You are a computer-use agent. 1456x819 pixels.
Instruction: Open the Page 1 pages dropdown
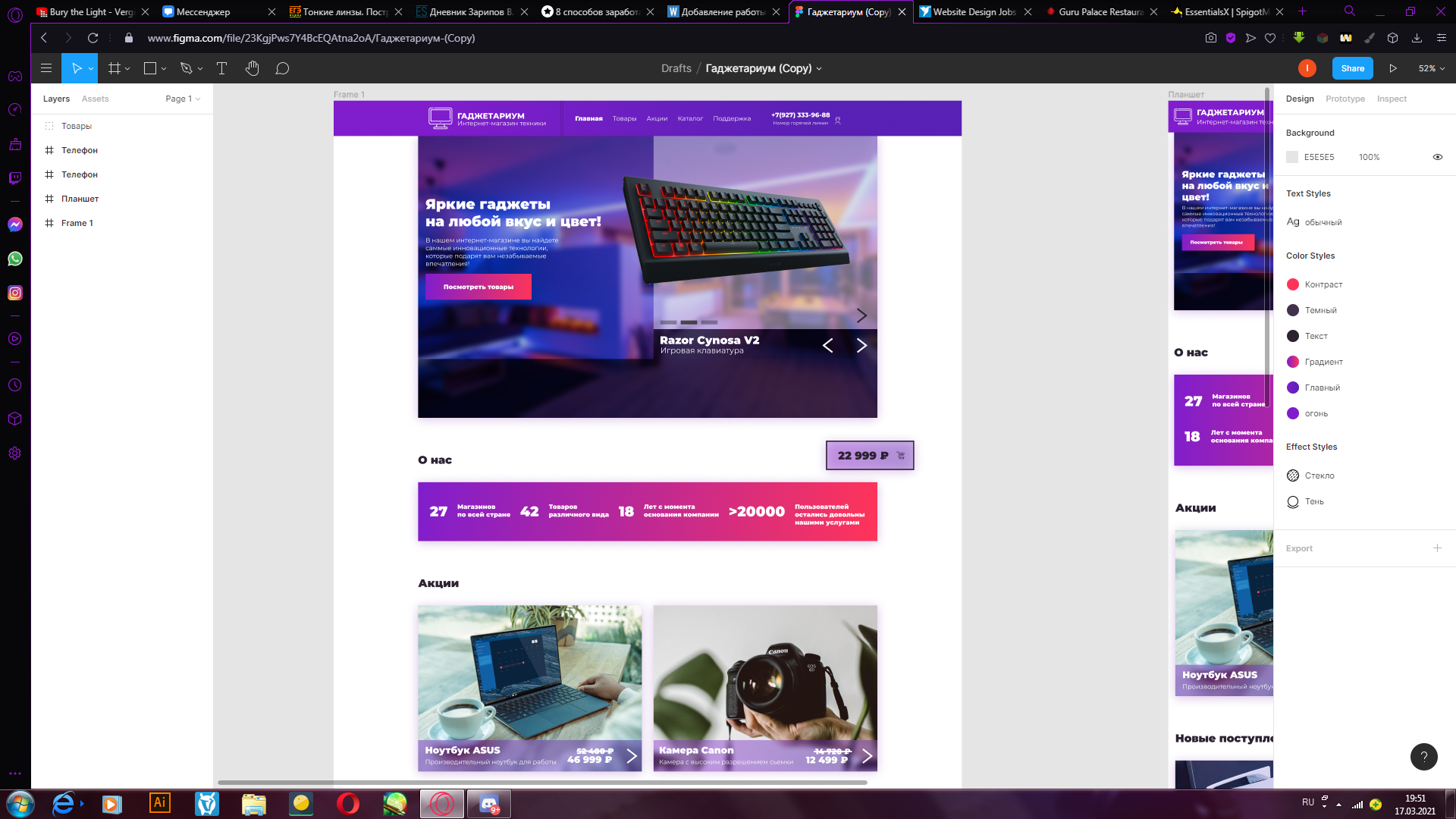tap(183, 99)
